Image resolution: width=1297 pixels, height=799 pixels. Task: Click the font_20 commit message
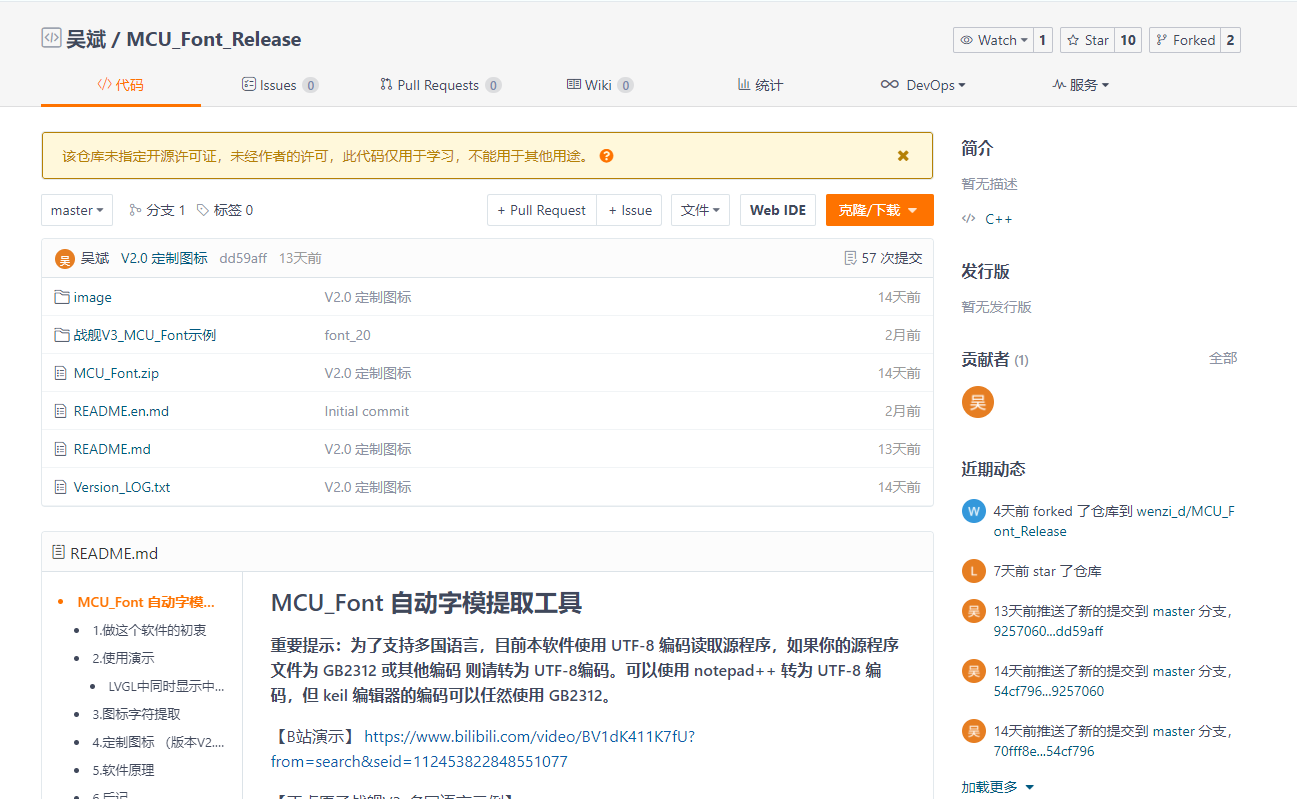tap(347, 335)
